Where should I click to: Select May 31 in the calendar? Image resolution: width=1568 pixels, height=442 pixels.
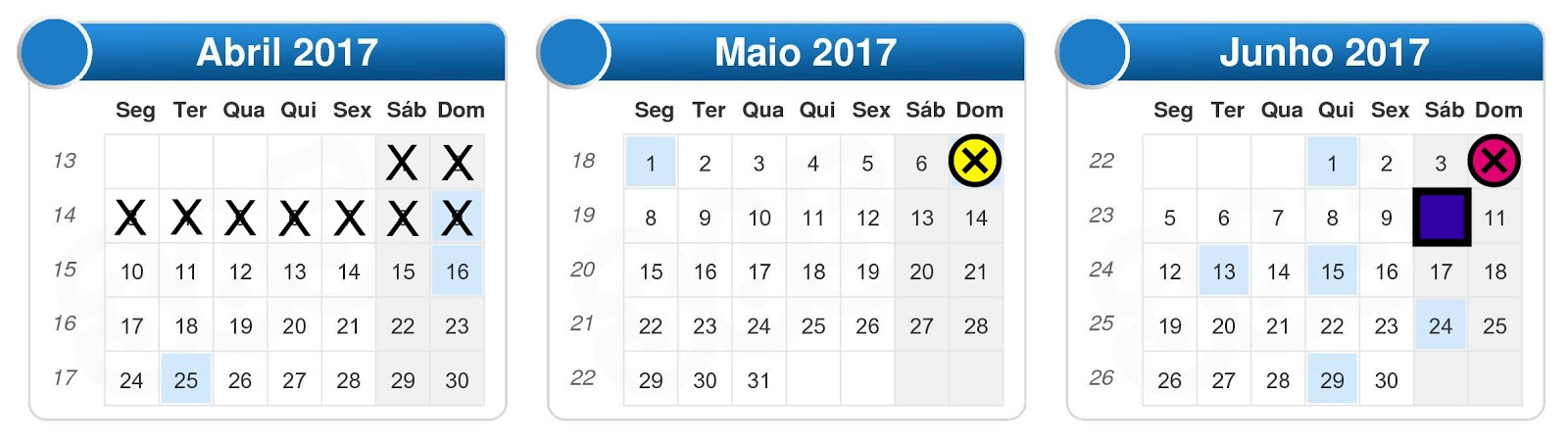759,379
